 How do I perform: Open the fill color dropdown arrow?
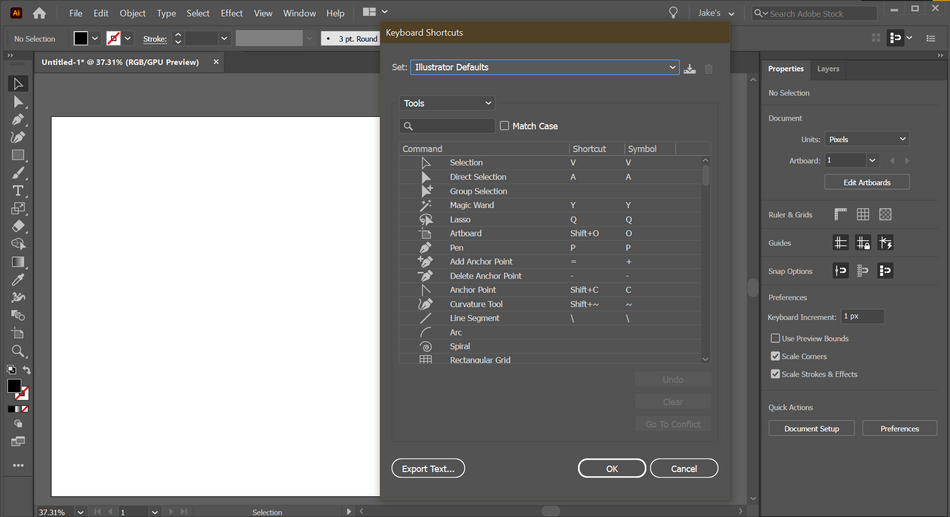(x=95, y=38)
